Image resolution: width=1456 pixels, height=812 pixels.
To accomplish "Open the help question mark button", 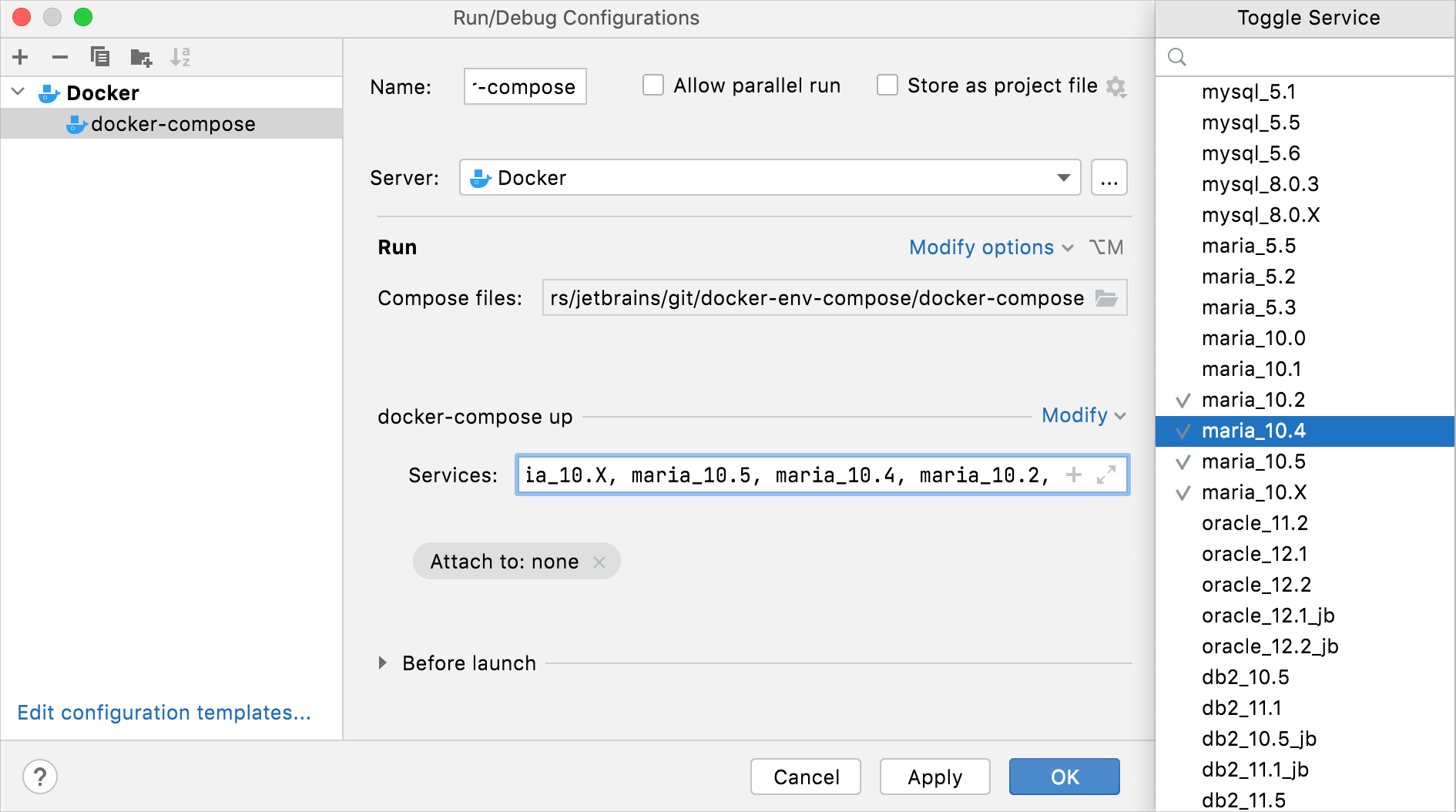I will (x=40, y=777).
